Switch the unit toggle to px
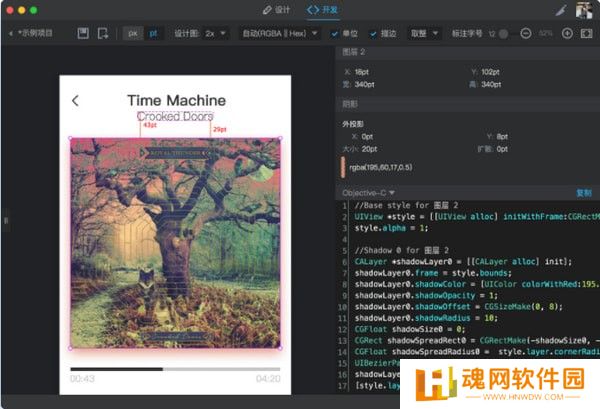 click(133, 33)
